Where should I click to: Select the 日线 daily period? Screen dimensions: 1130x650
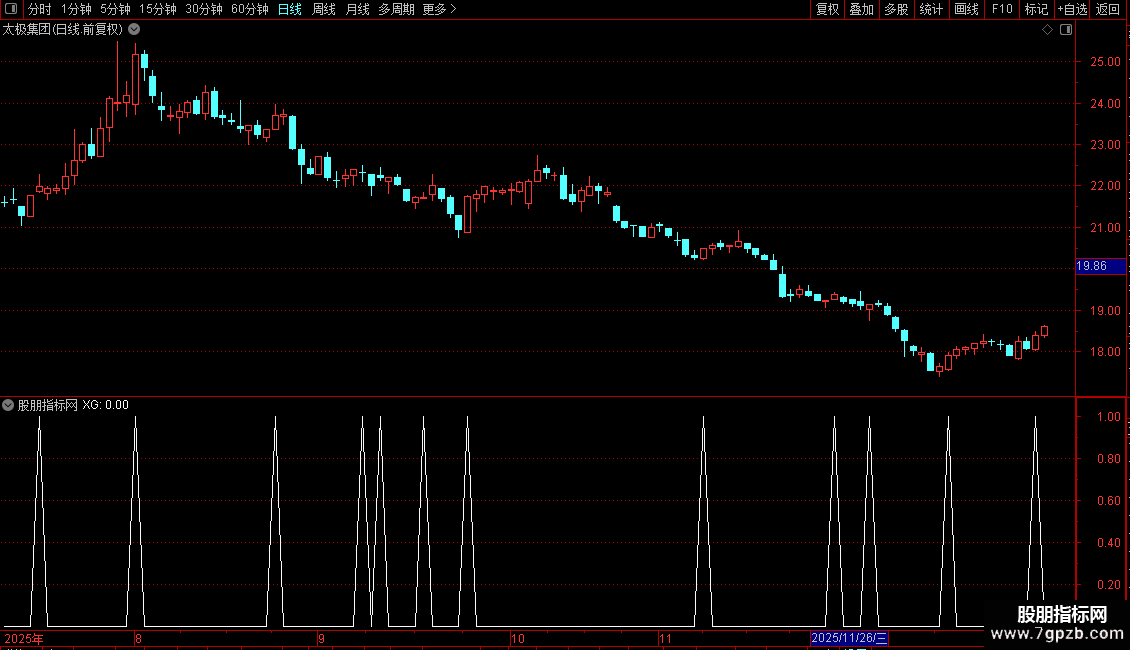pos(290,9)
